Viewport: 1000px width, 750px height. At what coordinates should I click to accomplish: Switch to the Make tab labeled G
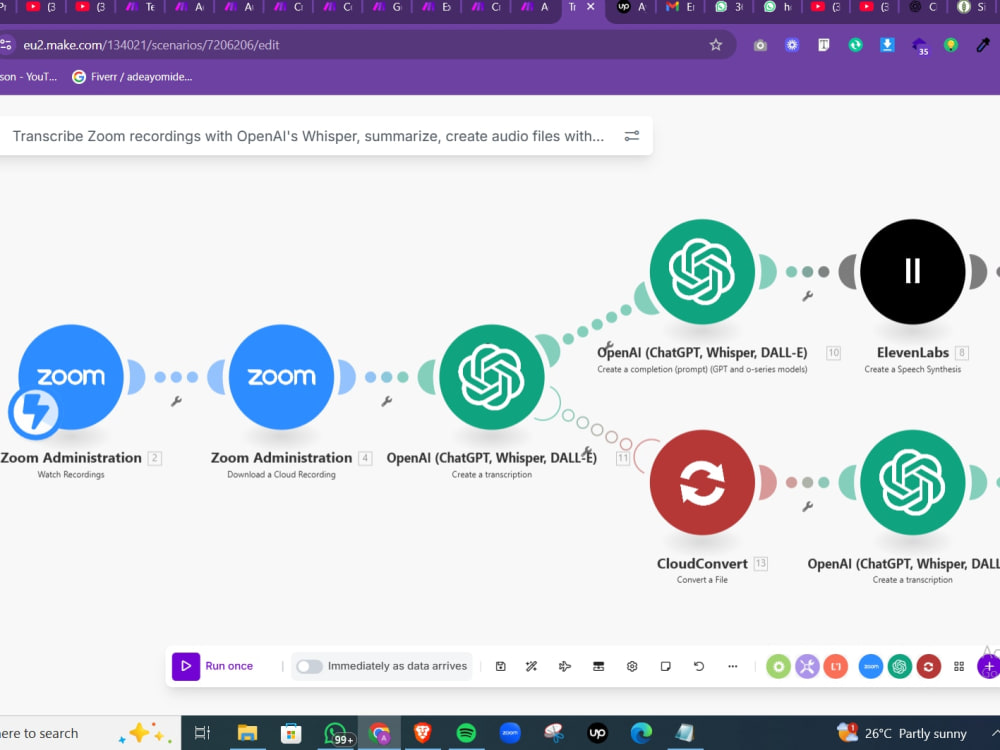pos(388,7)
